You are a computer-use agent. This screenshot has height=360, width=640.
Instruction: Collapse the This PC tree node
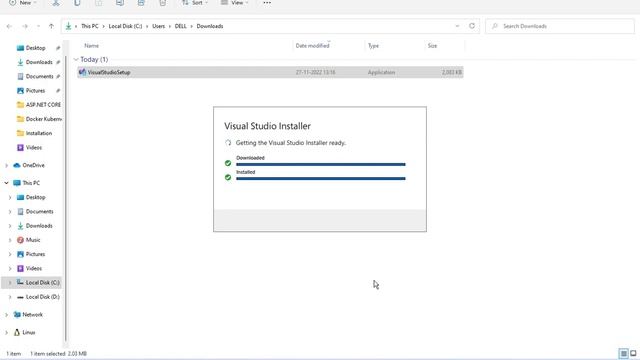[x=7, y=183]
